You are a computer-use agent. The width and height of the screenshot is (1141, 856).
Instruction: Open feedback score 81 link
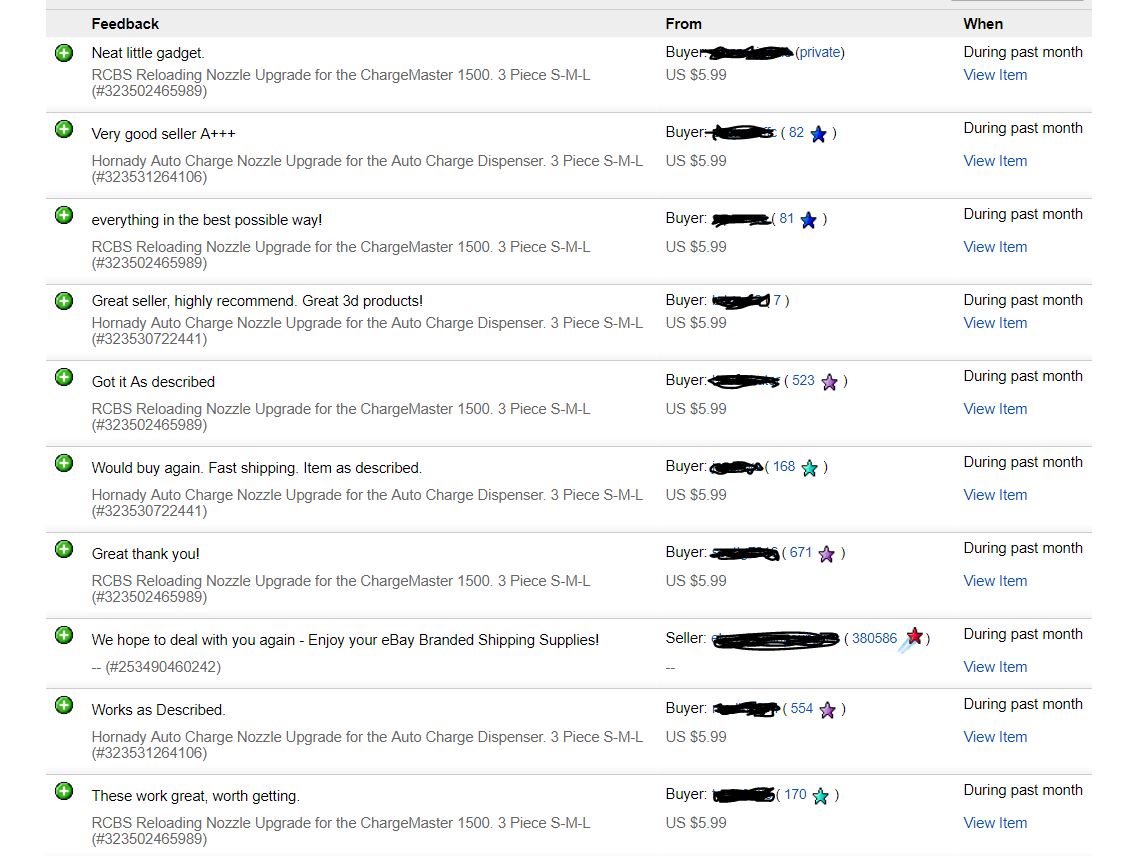click(786, 219)
